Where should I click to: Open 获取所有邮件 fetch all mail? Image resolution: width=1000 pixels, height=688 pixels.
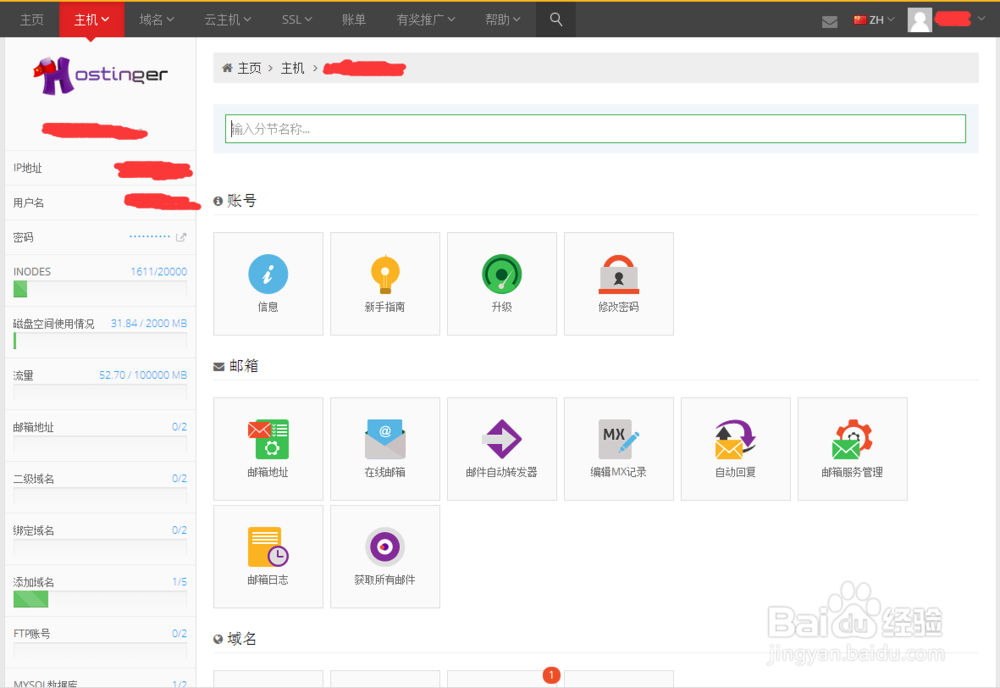pos(384,556)
